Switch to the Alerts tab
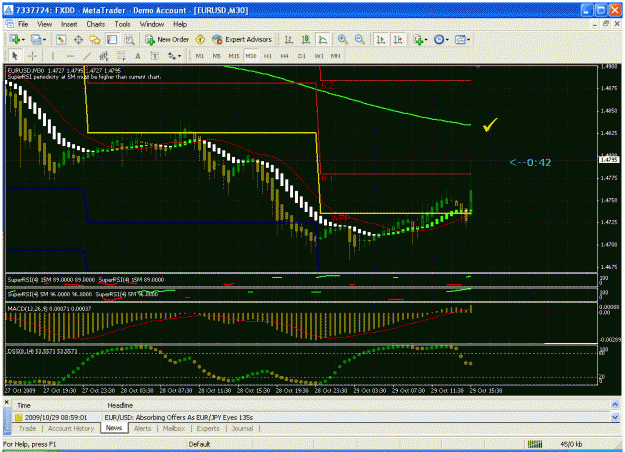The height and width of the screenshot is (452, 625). 142,428
